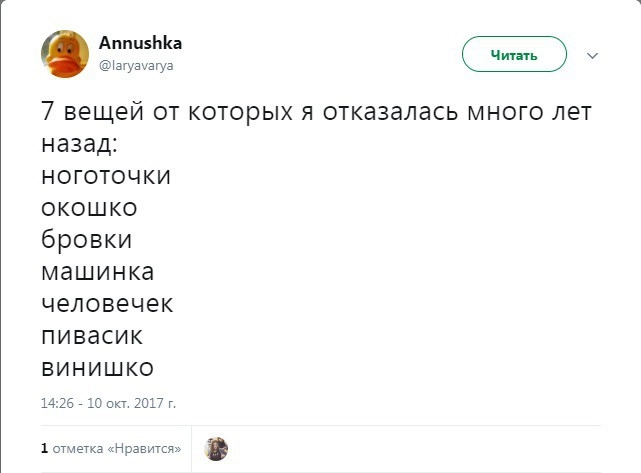This screenshot has height=473, width=641.
Task: Click the word окошко in the tweet
Action: tap(90, 208)
